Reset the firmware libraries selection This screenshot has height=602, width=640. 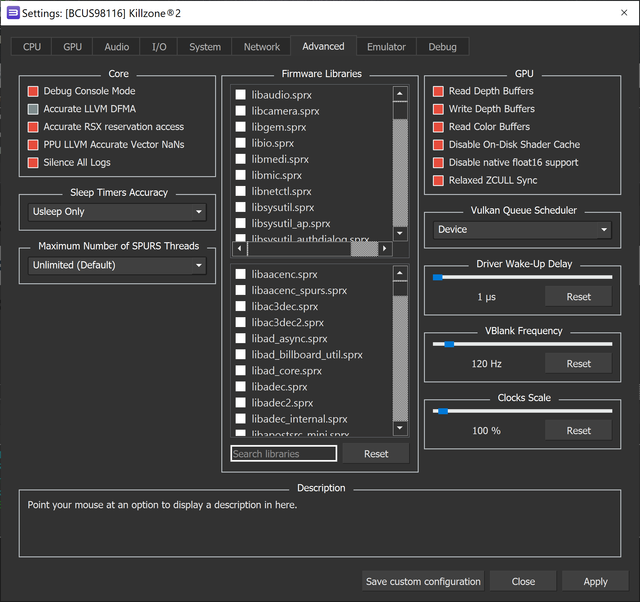coord(376,454)
